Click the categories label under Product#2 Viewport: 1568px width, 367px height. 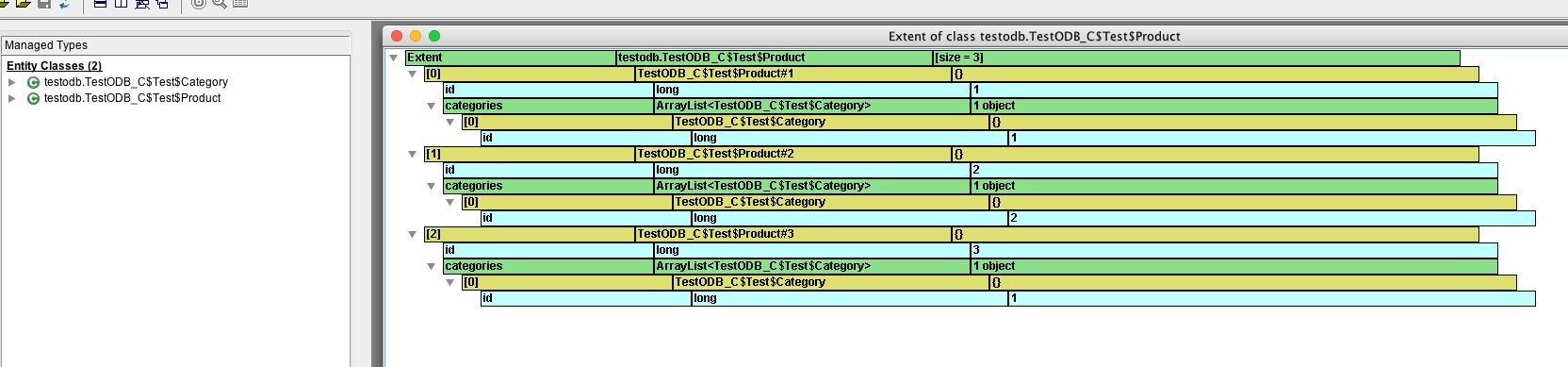pos(548,186)
